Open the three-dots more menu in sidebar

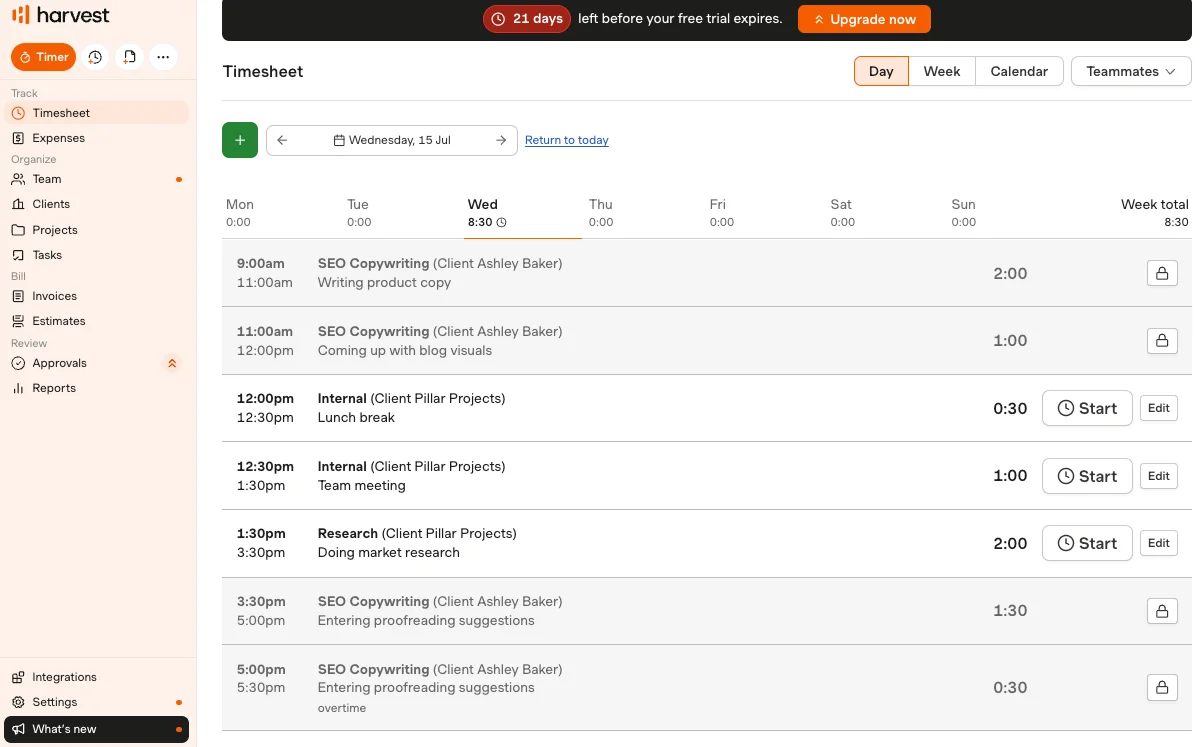[163, 57]
